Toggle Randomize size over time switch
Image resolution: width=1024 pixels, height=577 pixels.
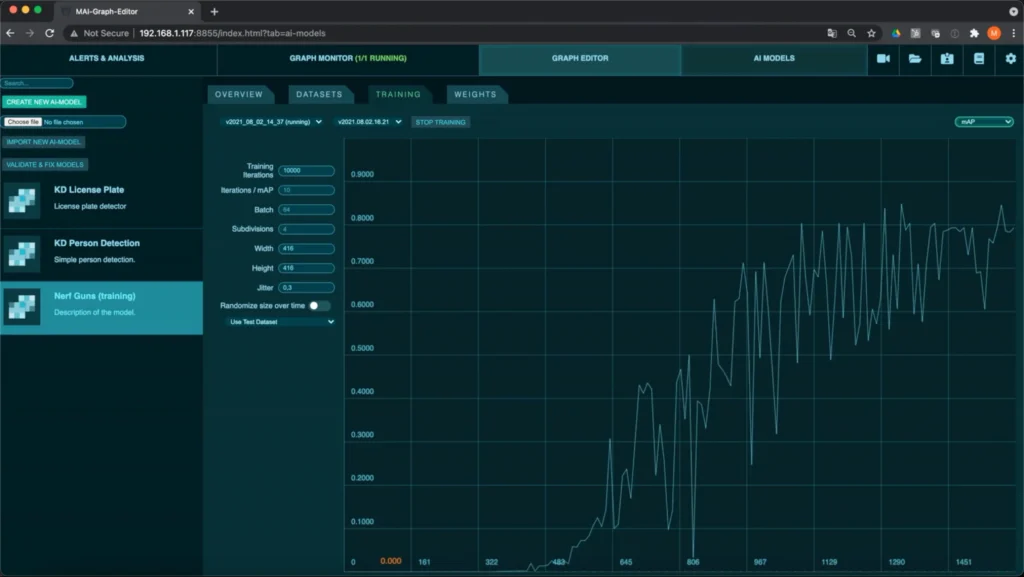[x=319, y=305]
